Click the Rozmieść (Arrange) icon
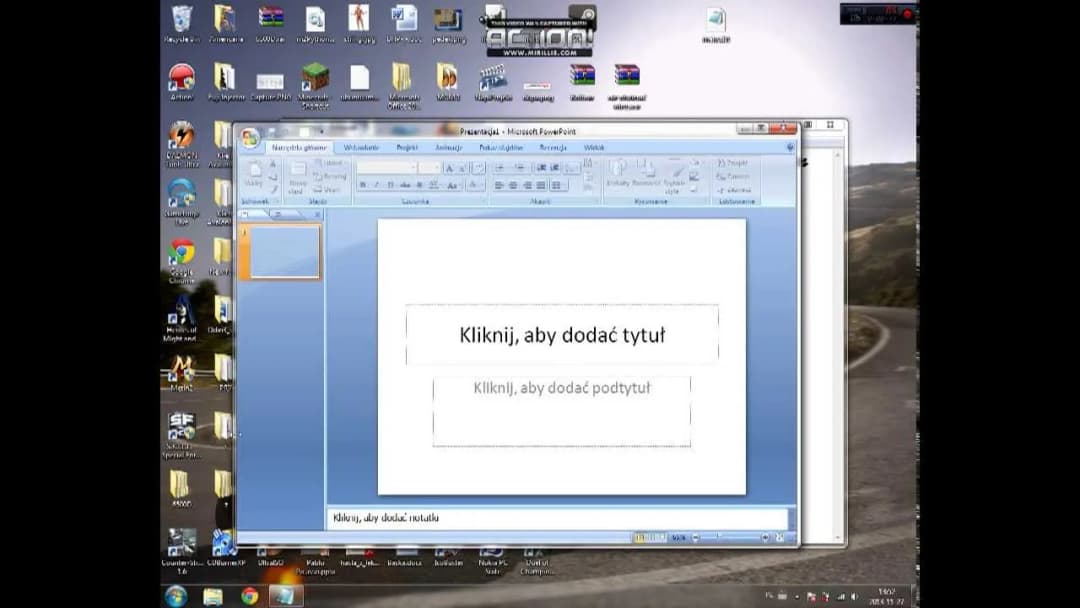1080x608 pixels. coord(645,172)
